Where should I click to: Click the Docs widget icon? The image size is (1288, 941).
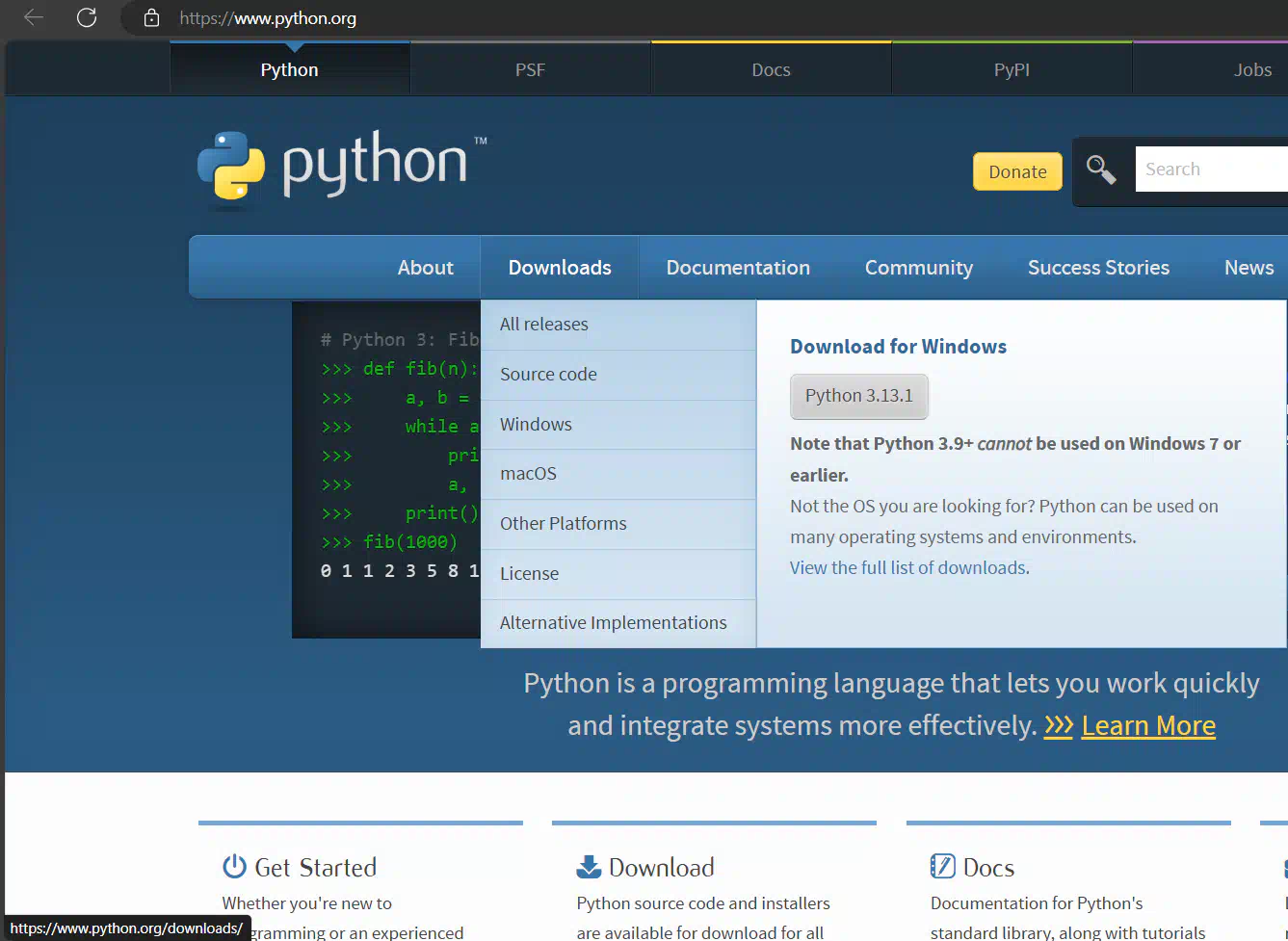pyautogui.click(x=942, y=866)
